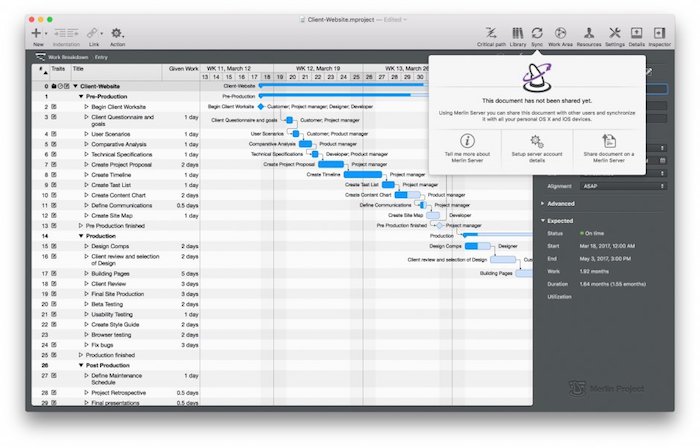Viewport: 700px width, 448px height.
Task: Click the '5 days' Building Pages work cell
Action: point(190,274)
